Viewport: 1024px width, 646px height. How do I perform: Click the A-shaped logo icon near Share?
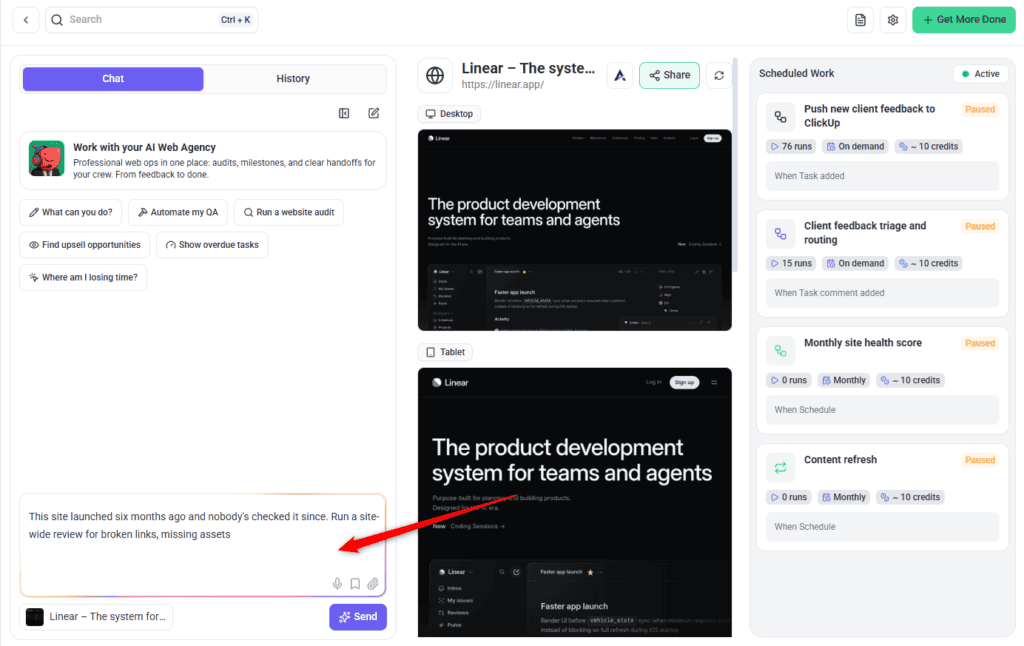(620, 75)
